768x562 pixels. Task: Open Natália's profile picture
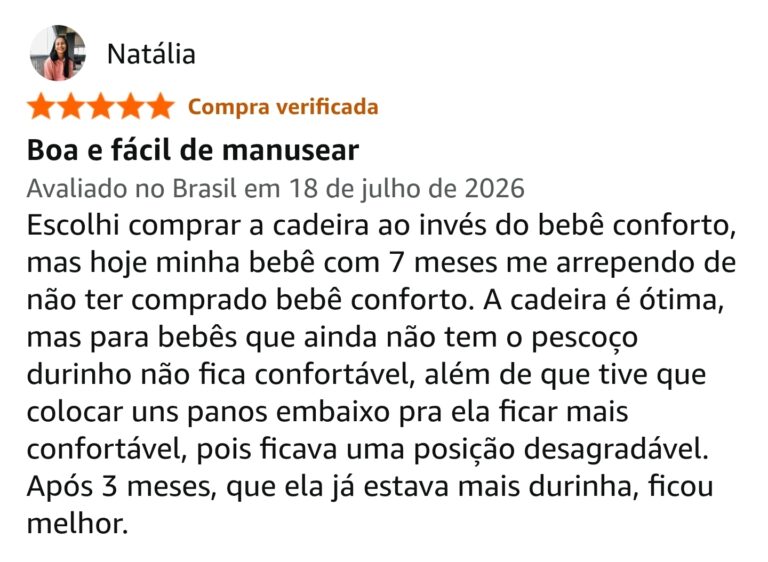(58, 53)
